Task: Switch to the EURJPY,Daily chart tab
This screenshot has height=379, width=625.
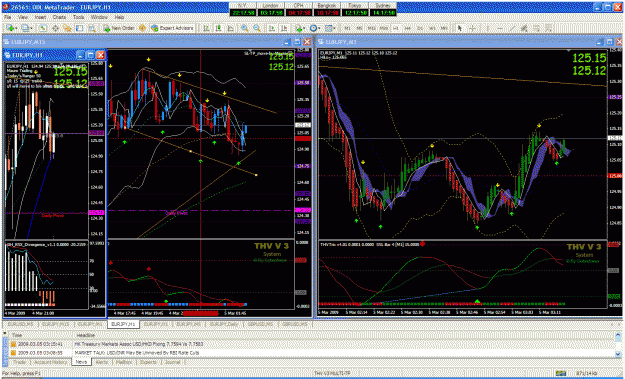Action: click(224, 324)
